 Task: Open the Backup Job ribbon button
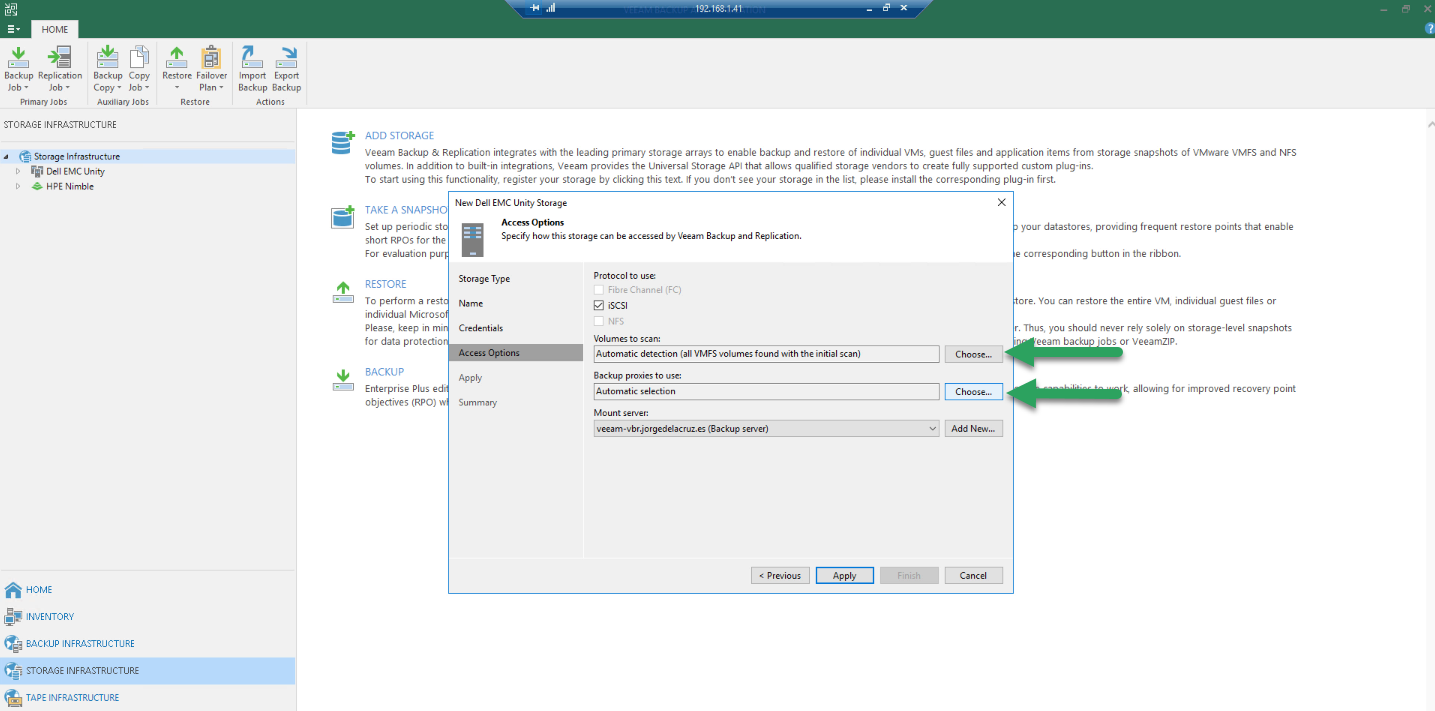(18, 69)
